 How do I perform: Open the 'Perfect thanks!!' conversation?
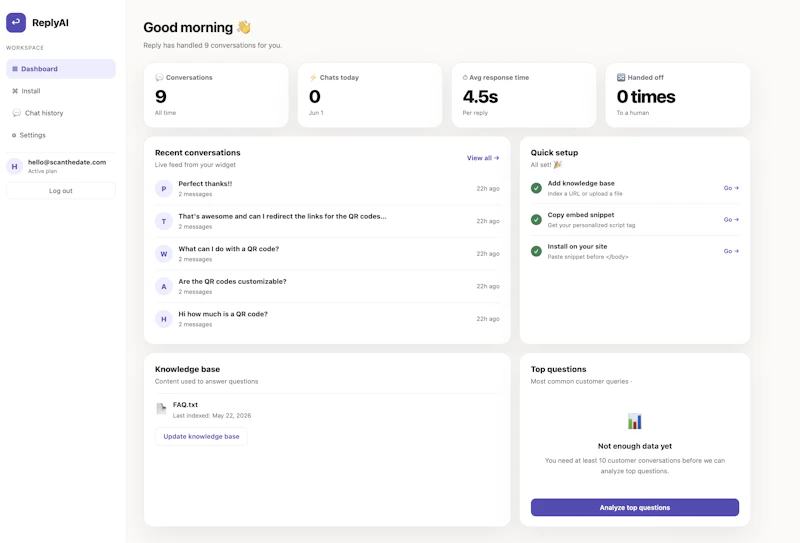tap(327, 189)
